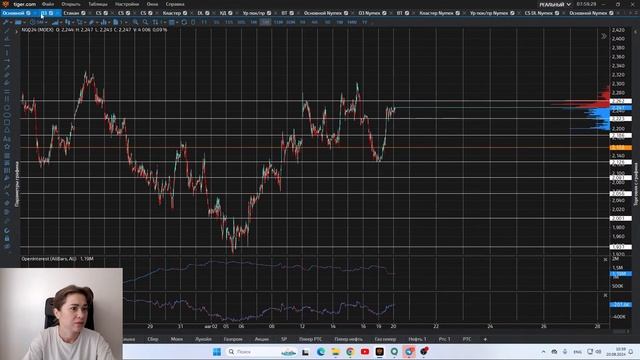
Task: Close the Стакан tab
Action: click(x=89, y=13)
